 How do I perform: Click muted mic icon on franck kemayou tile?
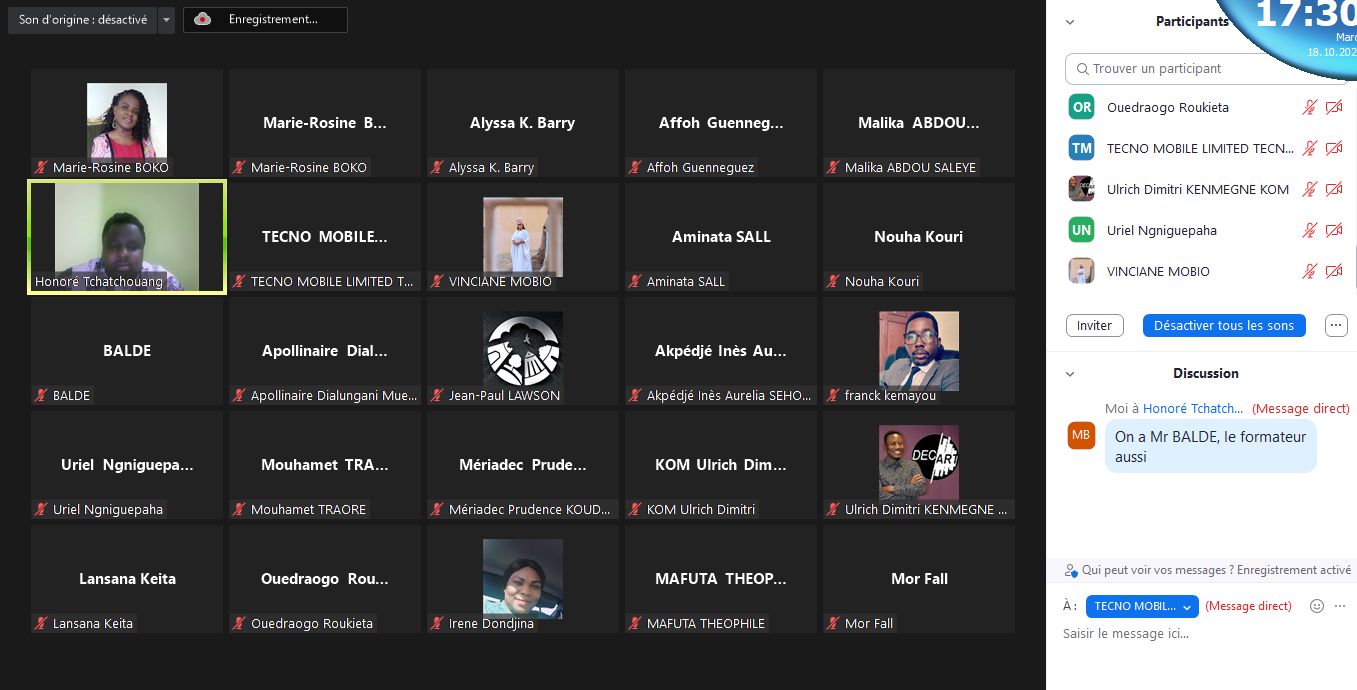(833, 395)
